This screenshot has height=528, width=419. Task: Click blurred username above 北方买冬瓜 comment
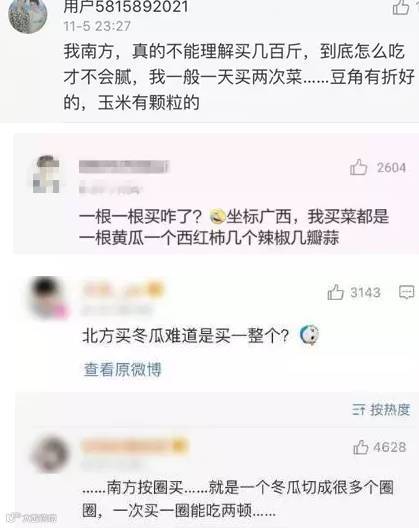pyautogui.click(x=123, y=290)
